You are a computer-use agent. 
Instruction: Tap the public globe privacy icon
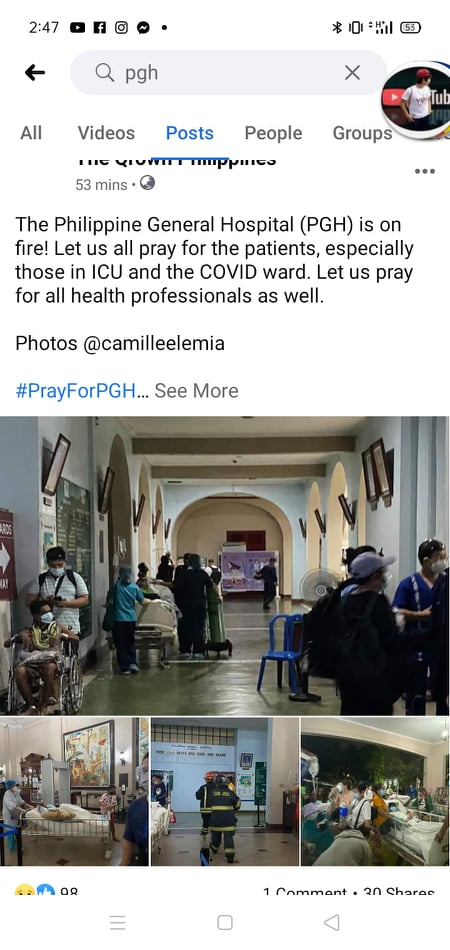[147, 183]
